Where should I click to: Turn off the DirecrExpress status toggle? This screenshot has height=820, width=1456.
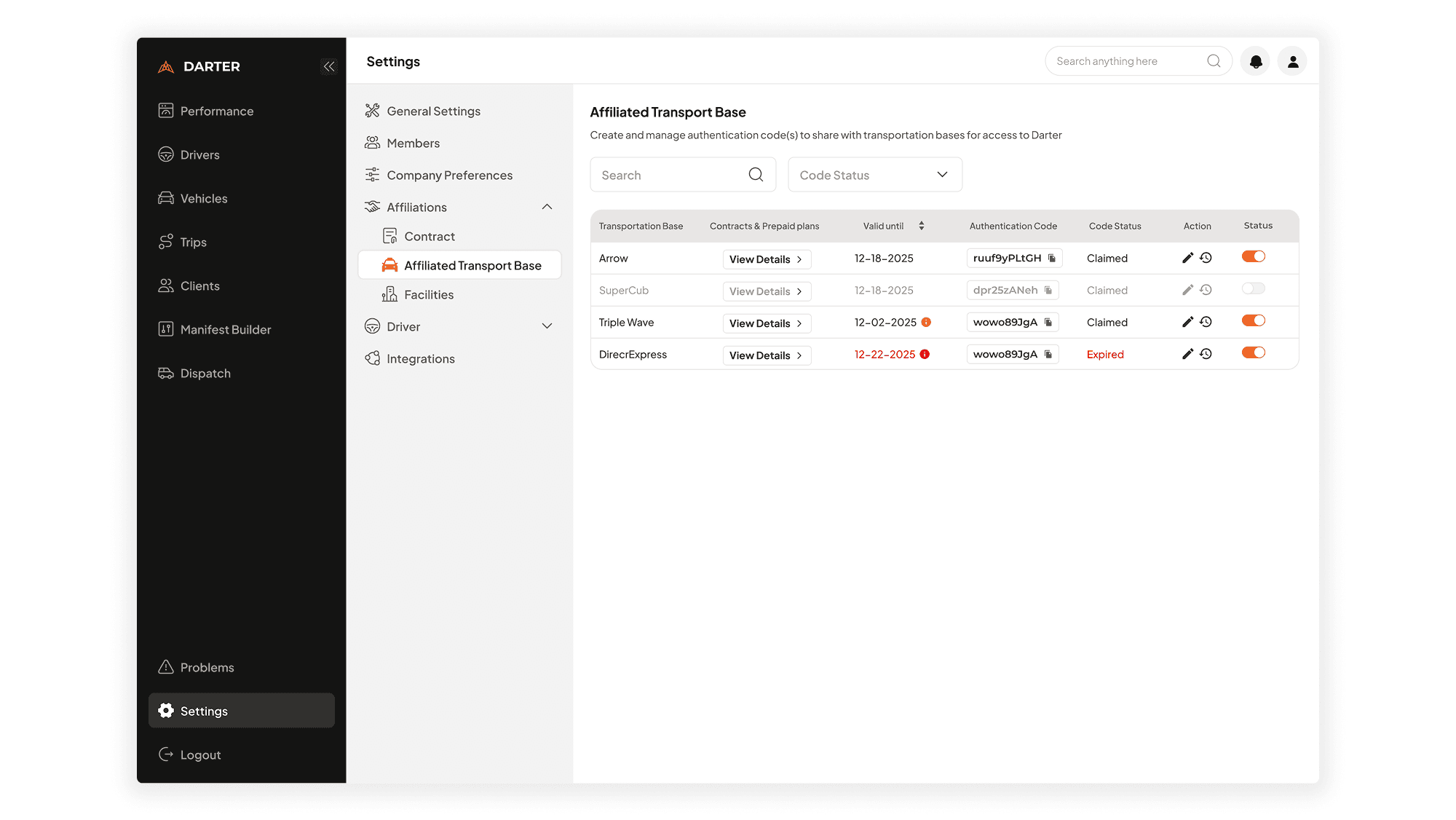[1254, 353]
